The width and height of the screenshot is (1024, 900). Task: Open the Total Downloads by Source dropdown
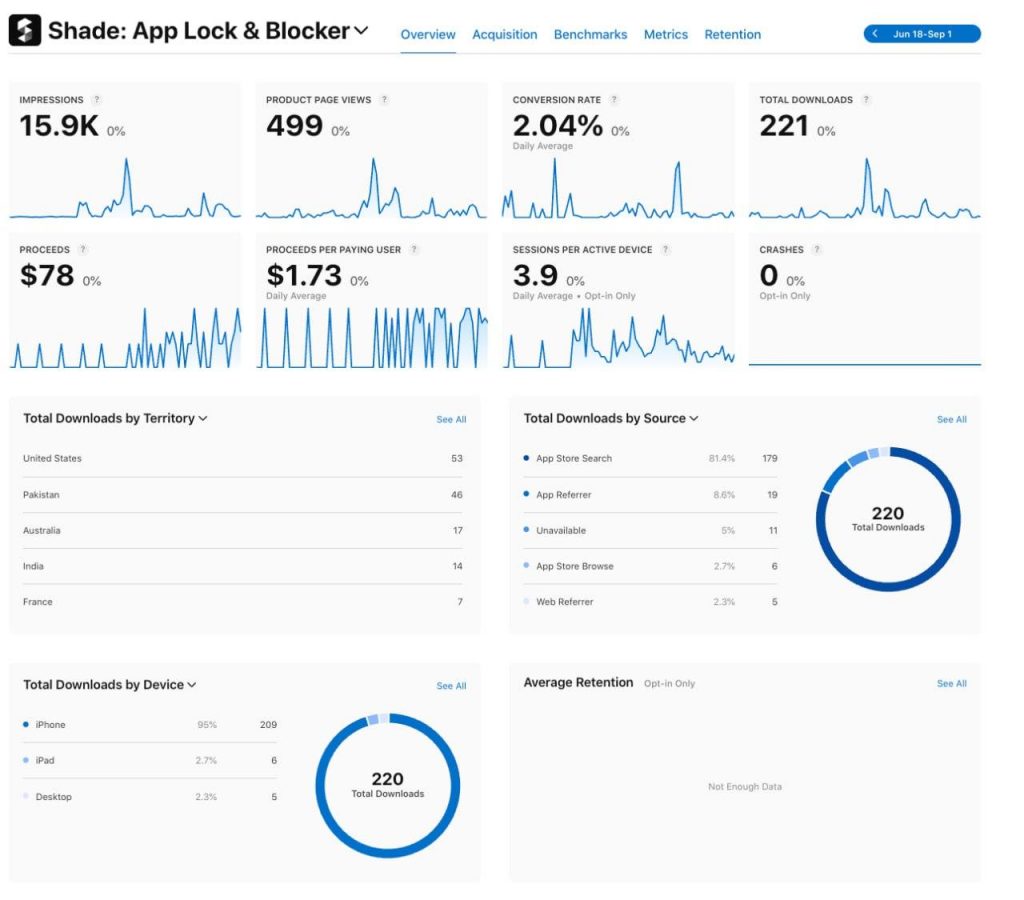pyautogui.click(x=694, y=418)
